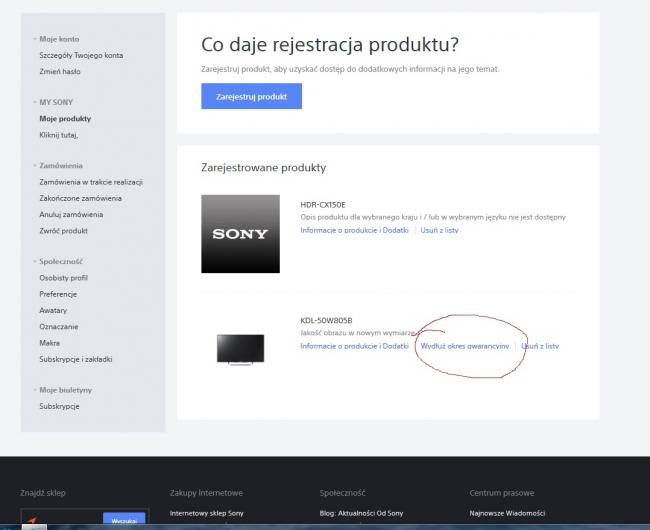Open Oznaczanie in sidebar
The width and height of the screenshot is (650, 530).
(x=58, y=326)
